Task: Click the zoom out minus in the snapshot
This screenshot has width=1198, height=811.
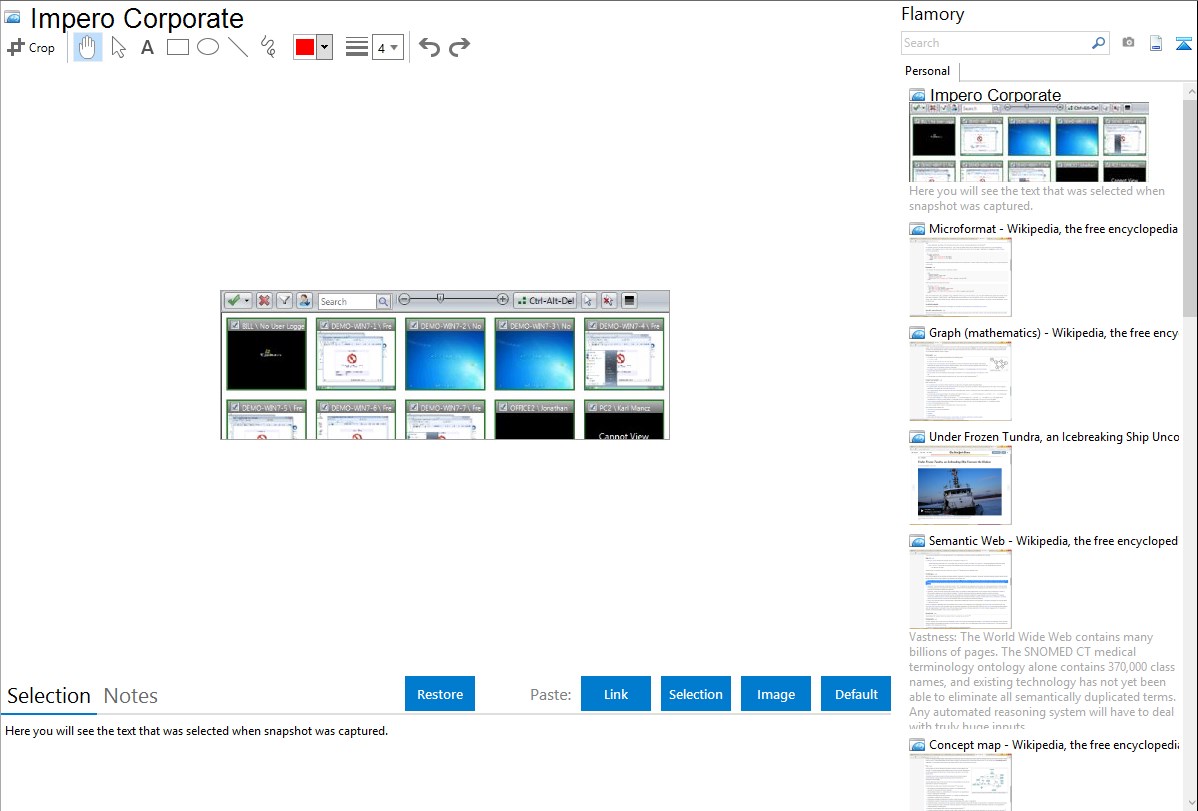Action: tap(404, 300)
